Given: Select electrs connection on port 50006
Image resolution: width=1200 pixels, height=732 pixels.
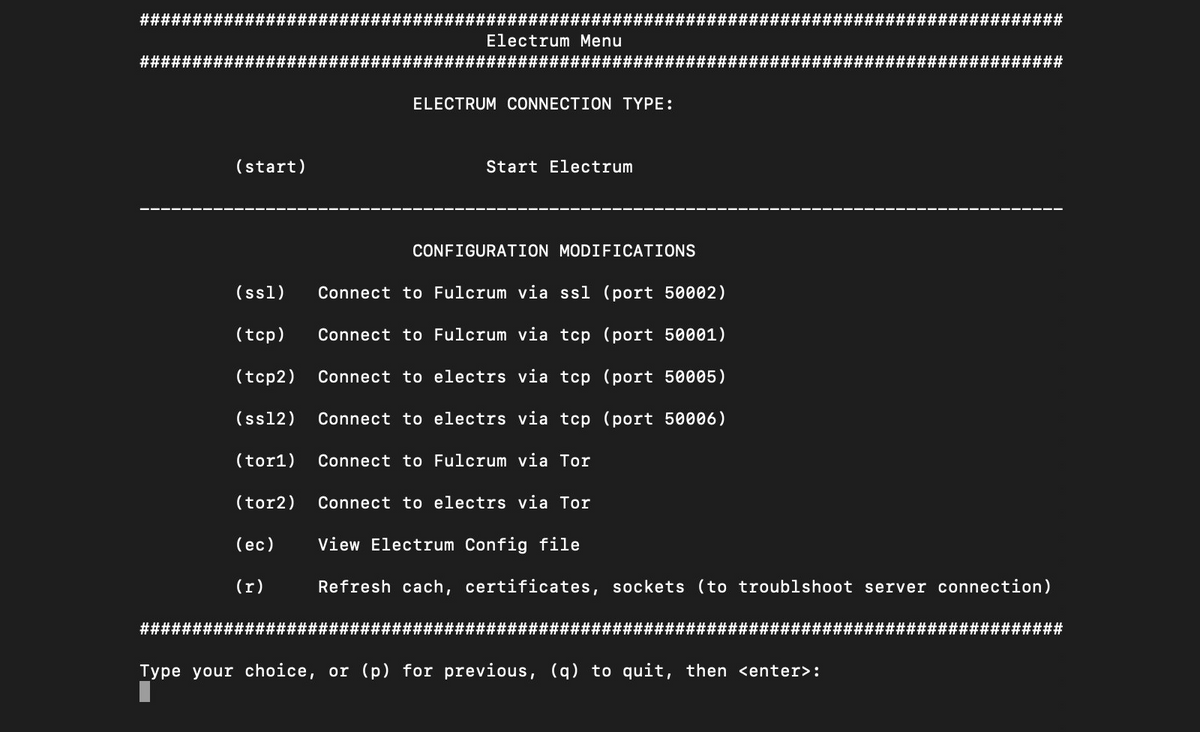Looking at the screenshot, I should 521,419.
